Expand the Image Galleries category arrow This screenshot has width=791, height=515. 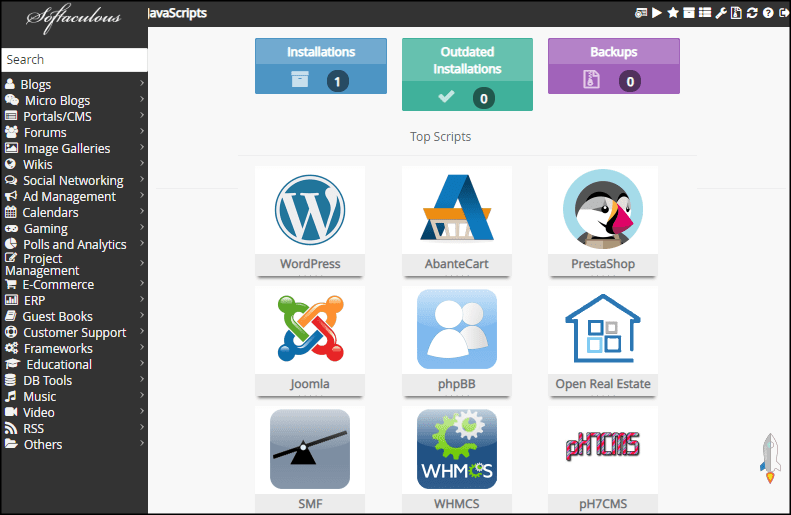(x=142, y=147)
